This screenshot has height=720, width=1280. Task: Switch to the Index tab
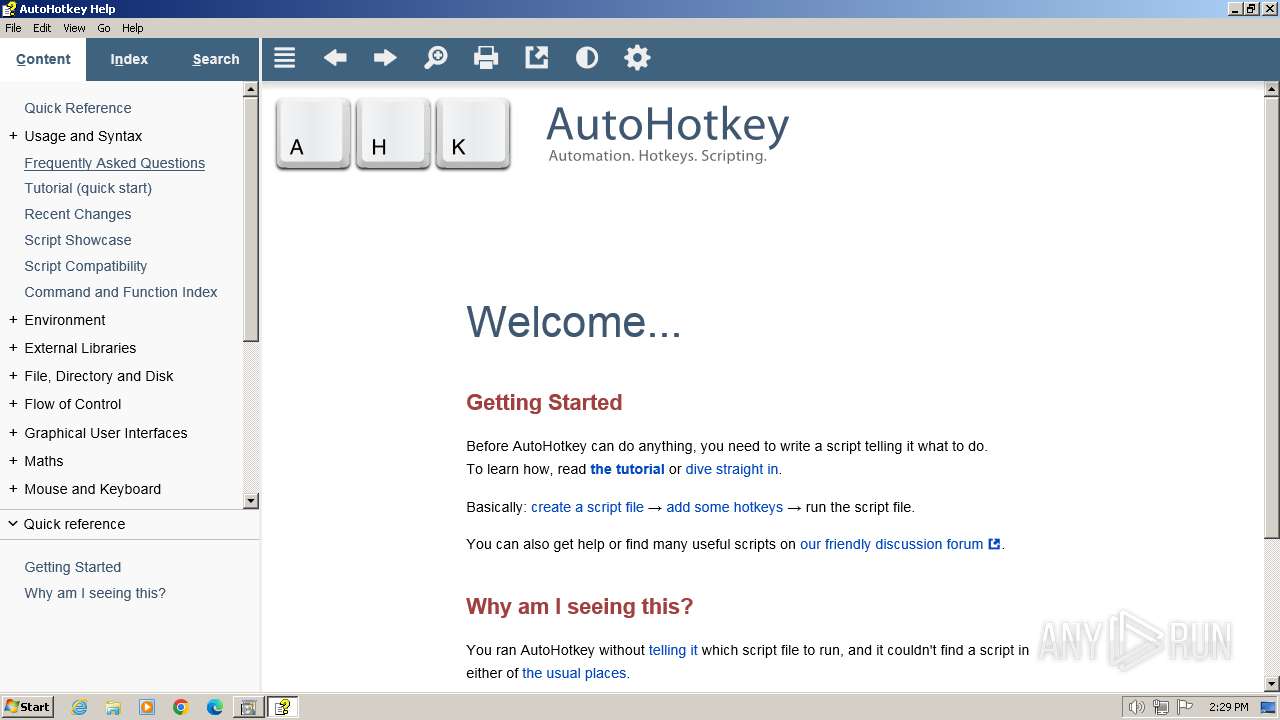129,59
